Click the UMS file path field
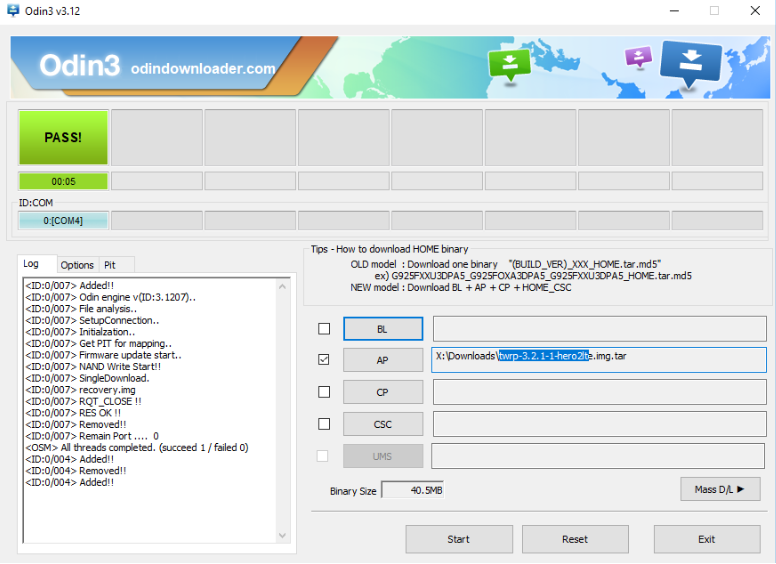776x564 pixels. click(598, 456)
